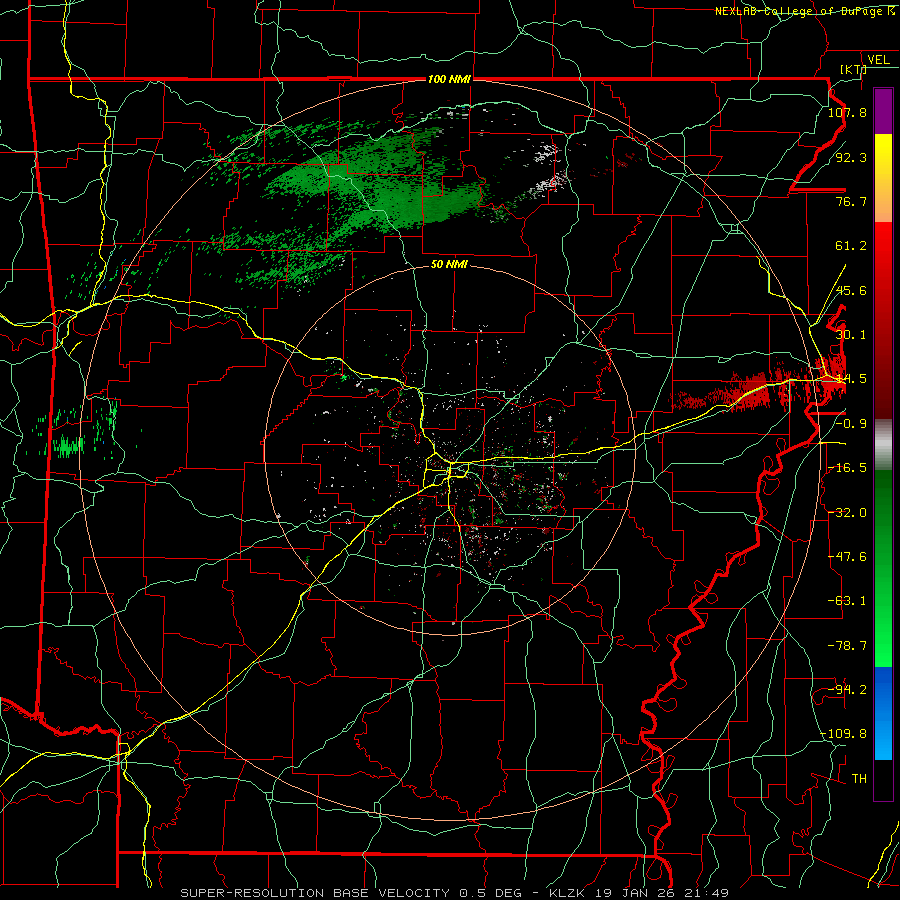The width and height of the screenshot is (900, 900).
Task: Click the 107.8 scale value
Action: pos(847,112)
